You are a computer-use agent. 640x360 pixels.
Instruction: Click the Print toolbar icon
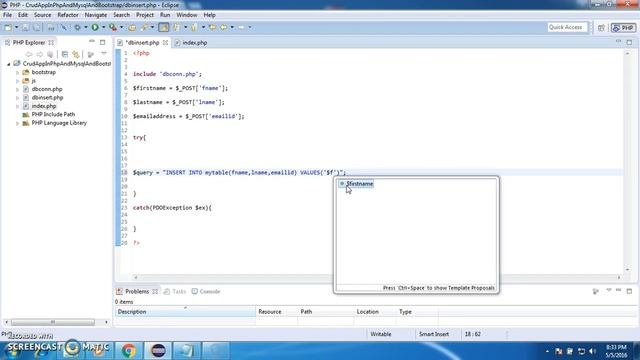51,27
